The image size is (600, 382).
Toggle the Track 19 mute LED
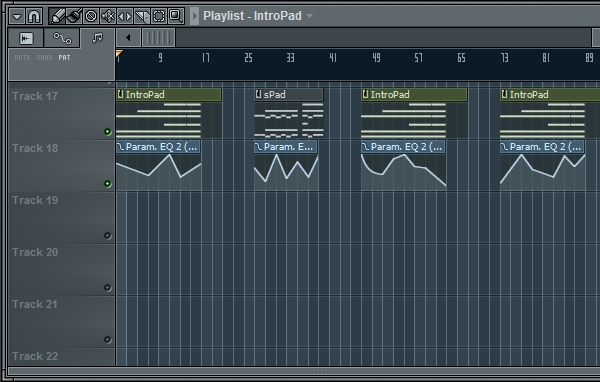[108, 236]
